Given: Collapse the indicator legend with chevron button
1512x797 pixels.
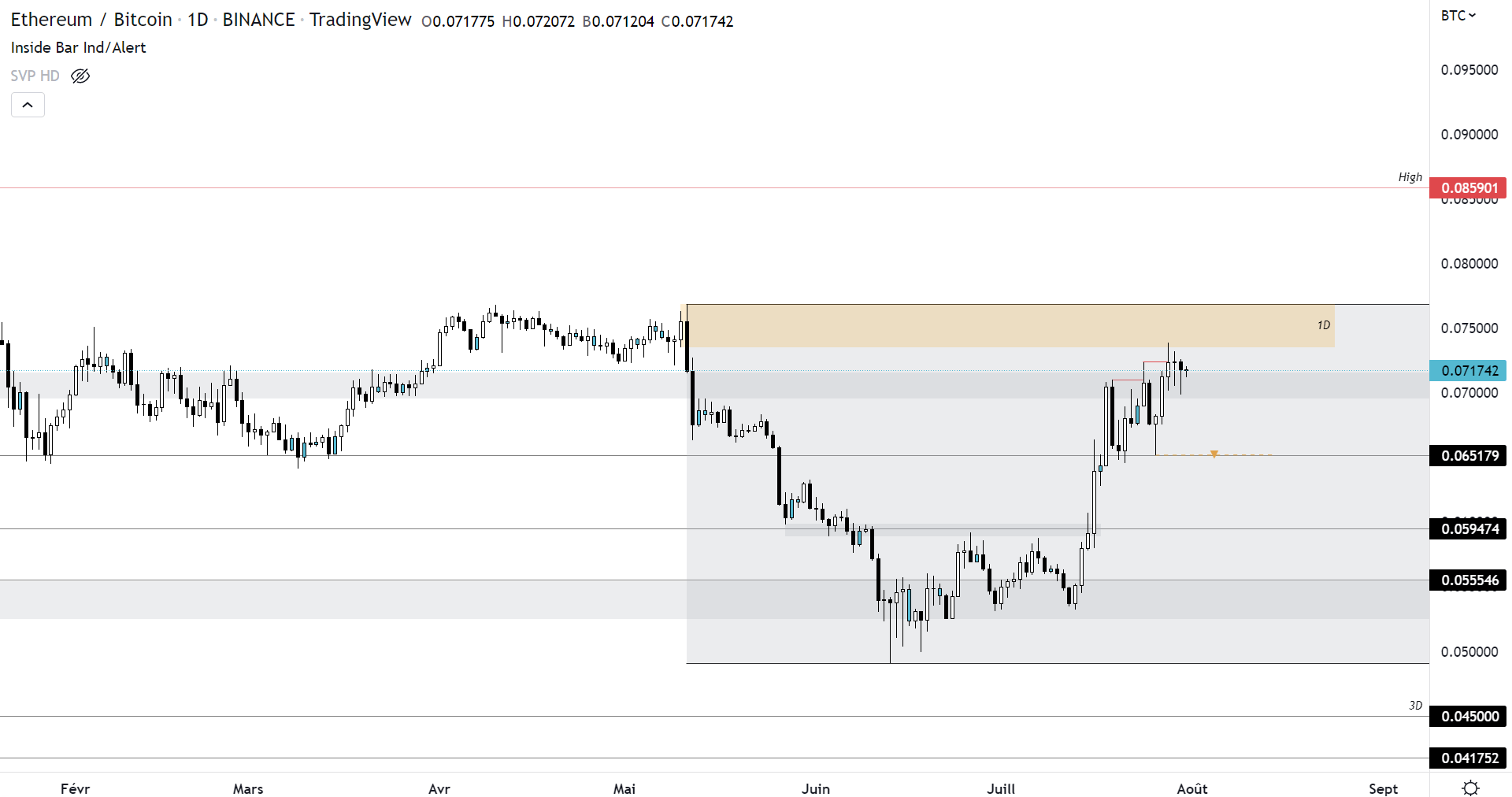Looking at the screenshot, I should point(28,105).
